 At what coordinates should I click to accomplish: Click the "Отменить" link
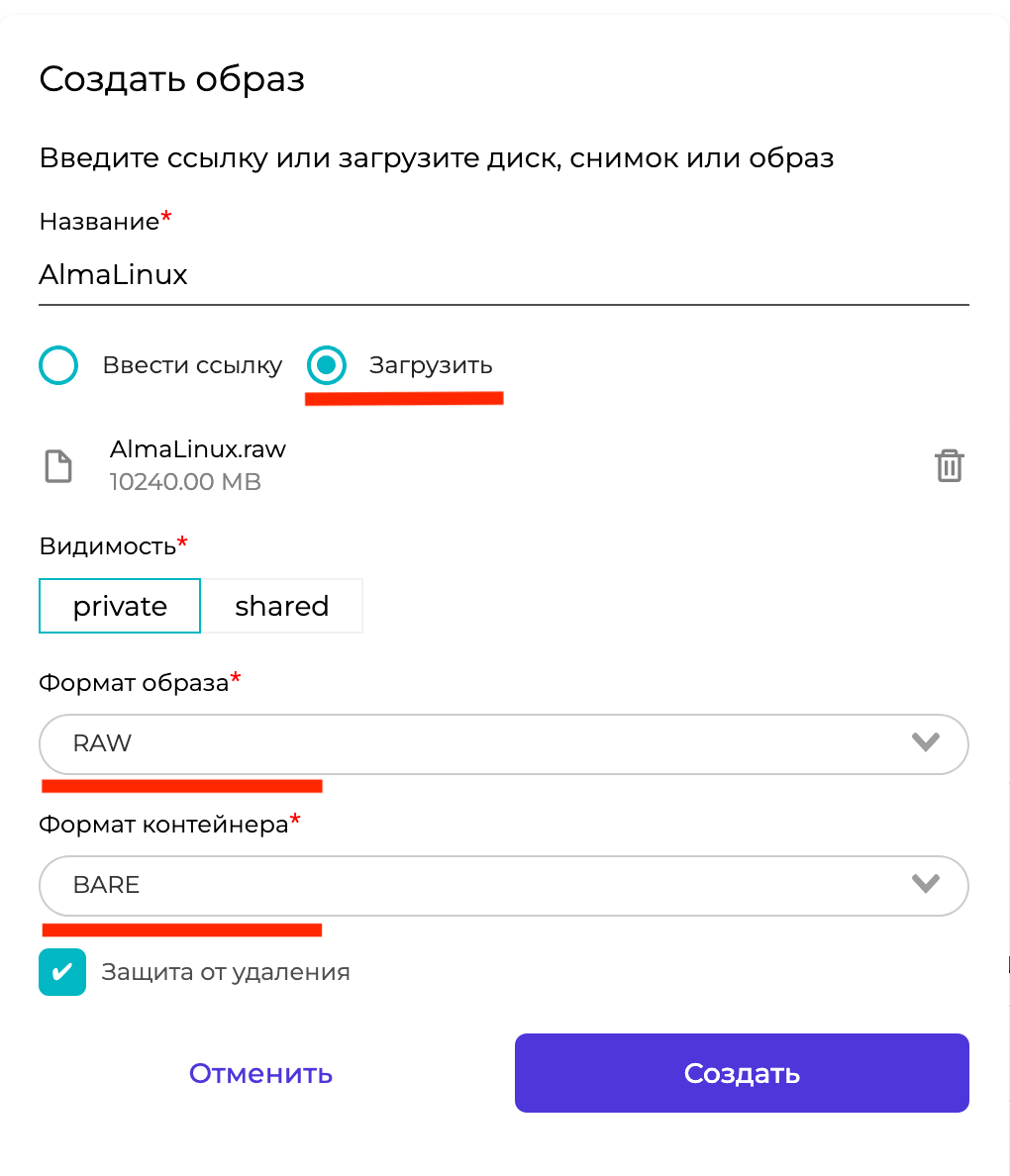260,1073
